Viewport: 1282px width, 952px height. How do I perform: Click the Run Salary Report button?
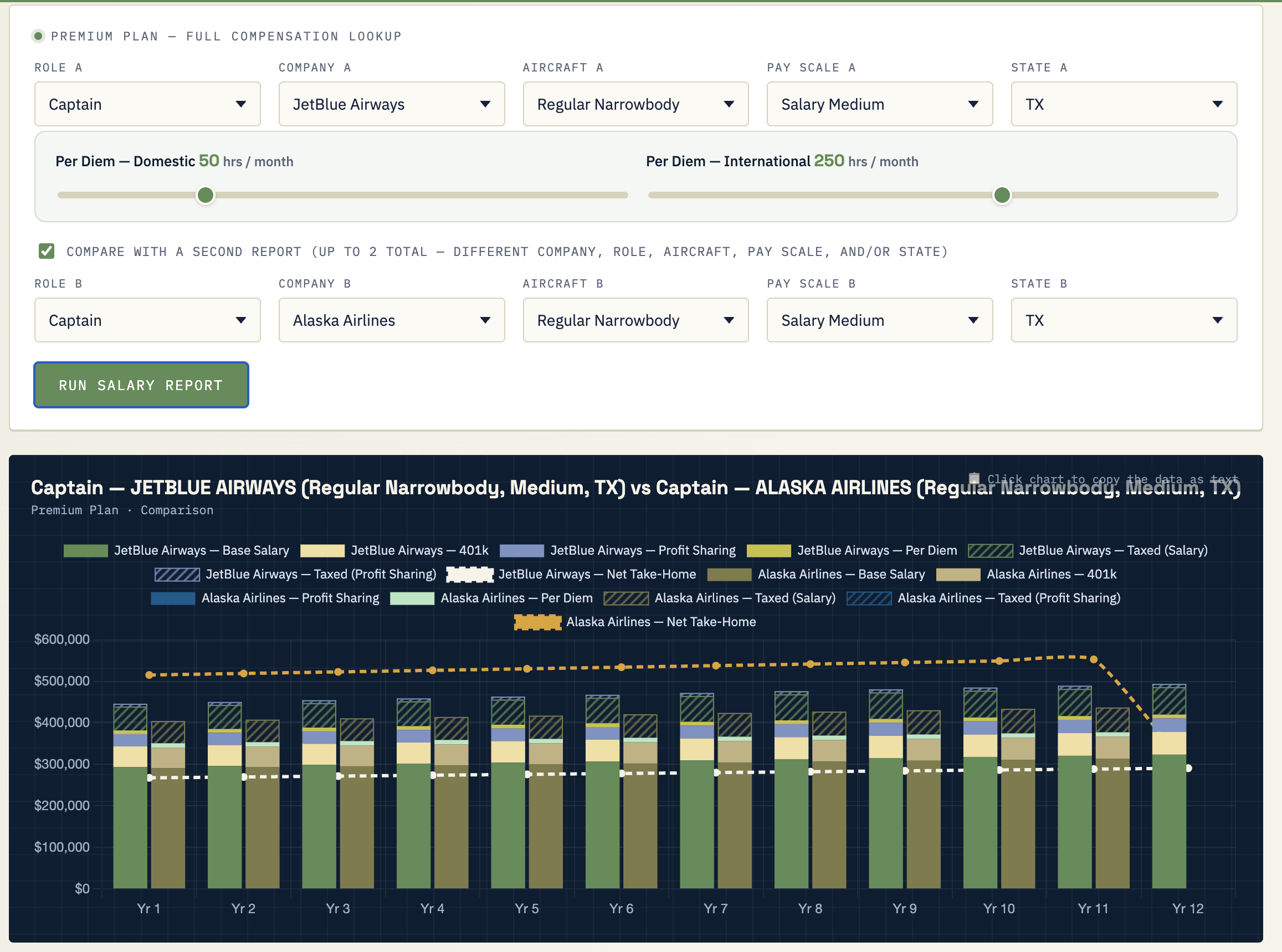click(141, 385)
